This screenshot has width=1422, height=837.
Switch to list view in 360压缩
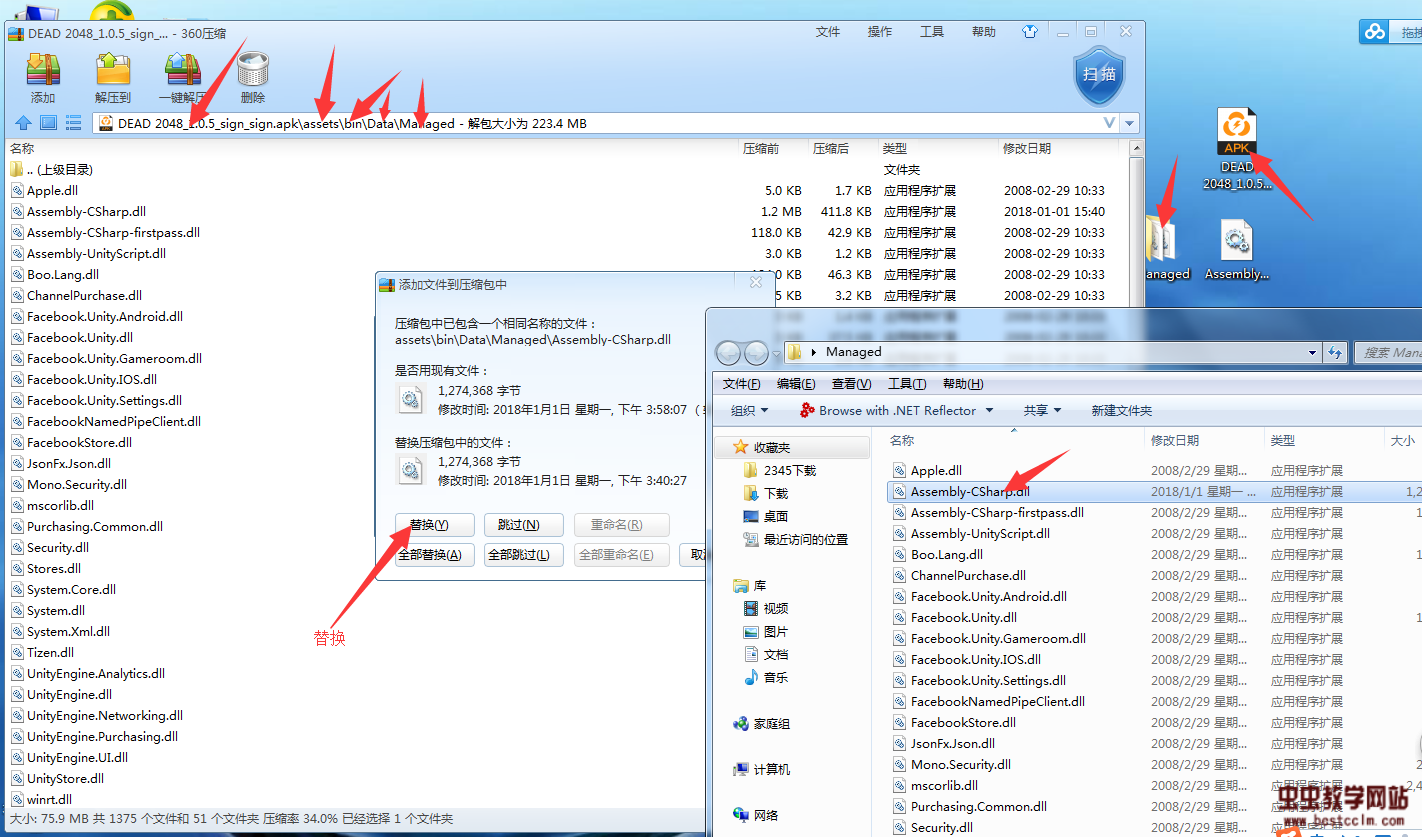click(73, 123)
